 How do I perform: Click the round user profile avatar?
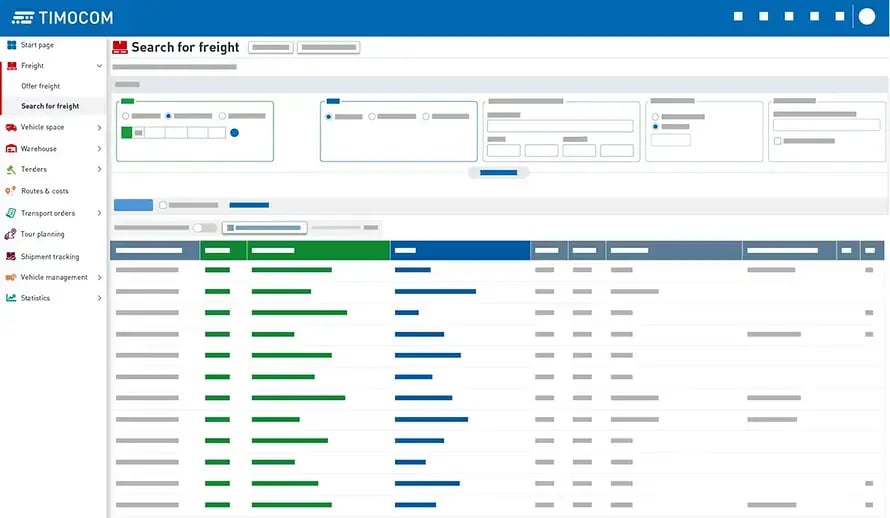867,17
